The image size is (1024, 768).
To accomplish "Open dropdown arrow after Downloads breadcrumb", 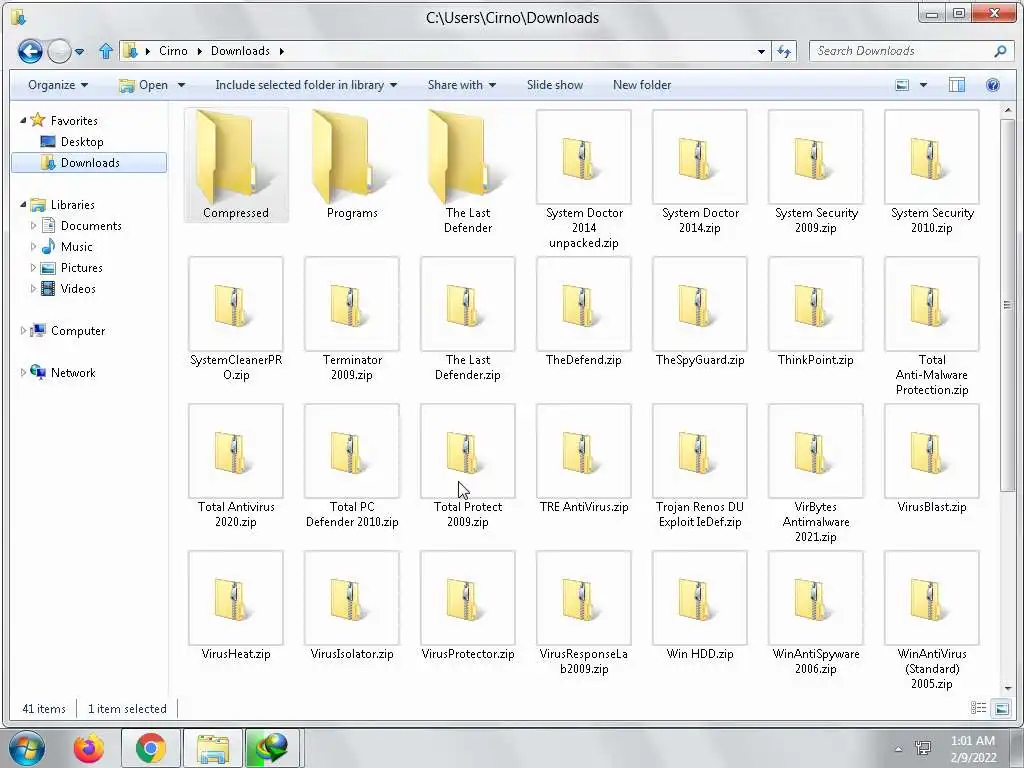I will 281,51.
